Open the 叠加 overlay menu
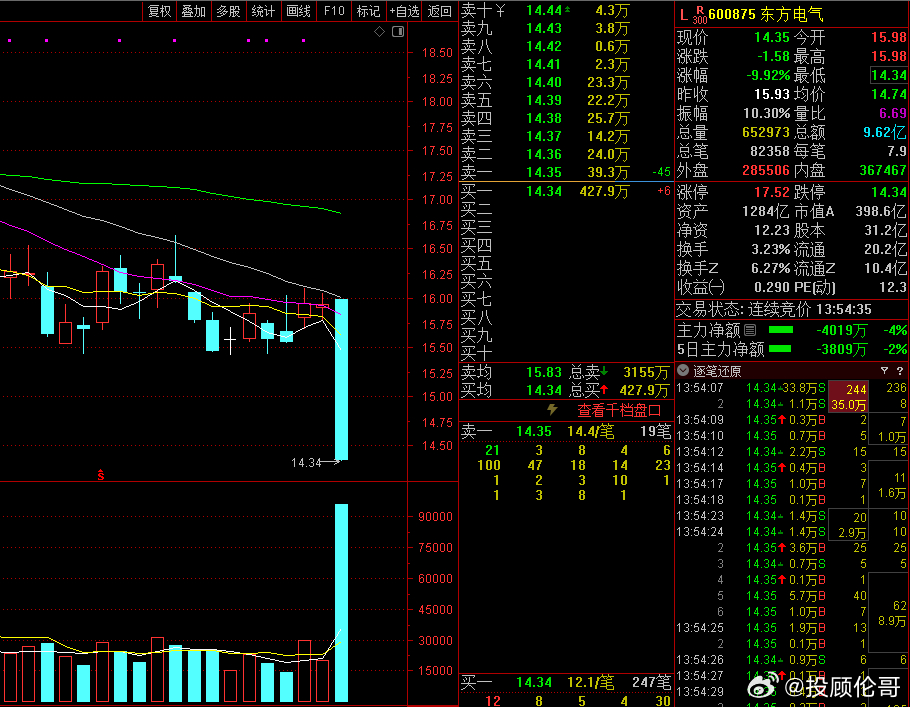The width and height of the screenshot is (910, 707). coord(194,11)
